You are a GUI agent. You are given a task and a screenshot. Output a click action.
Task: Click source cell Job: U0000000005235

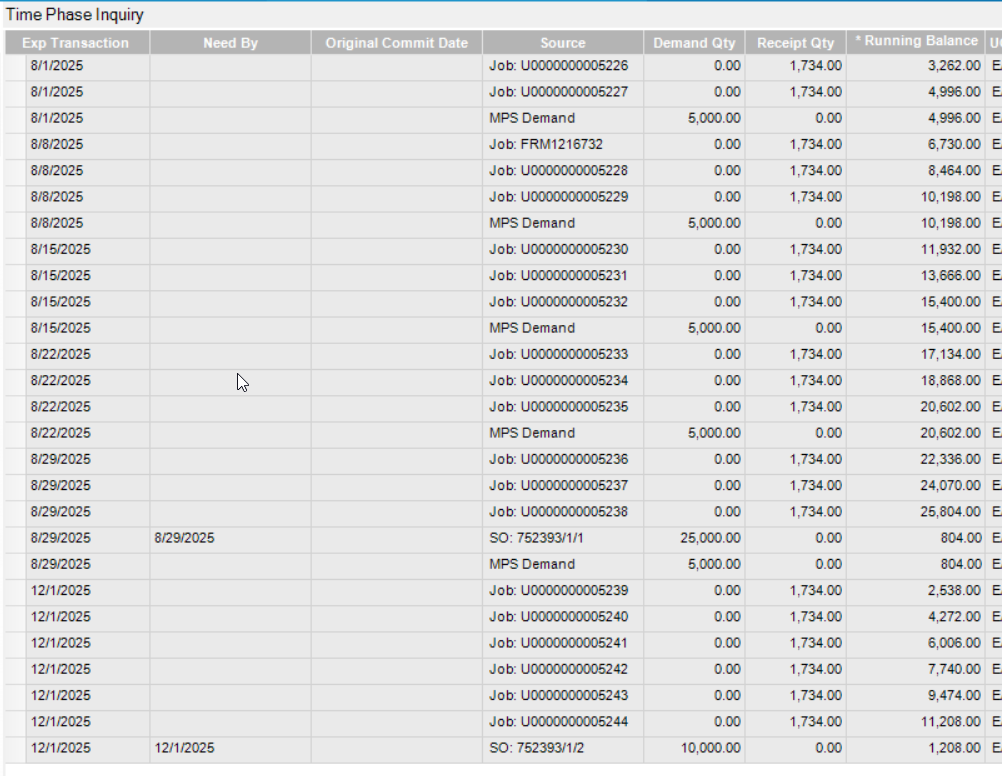coord(563,407)
